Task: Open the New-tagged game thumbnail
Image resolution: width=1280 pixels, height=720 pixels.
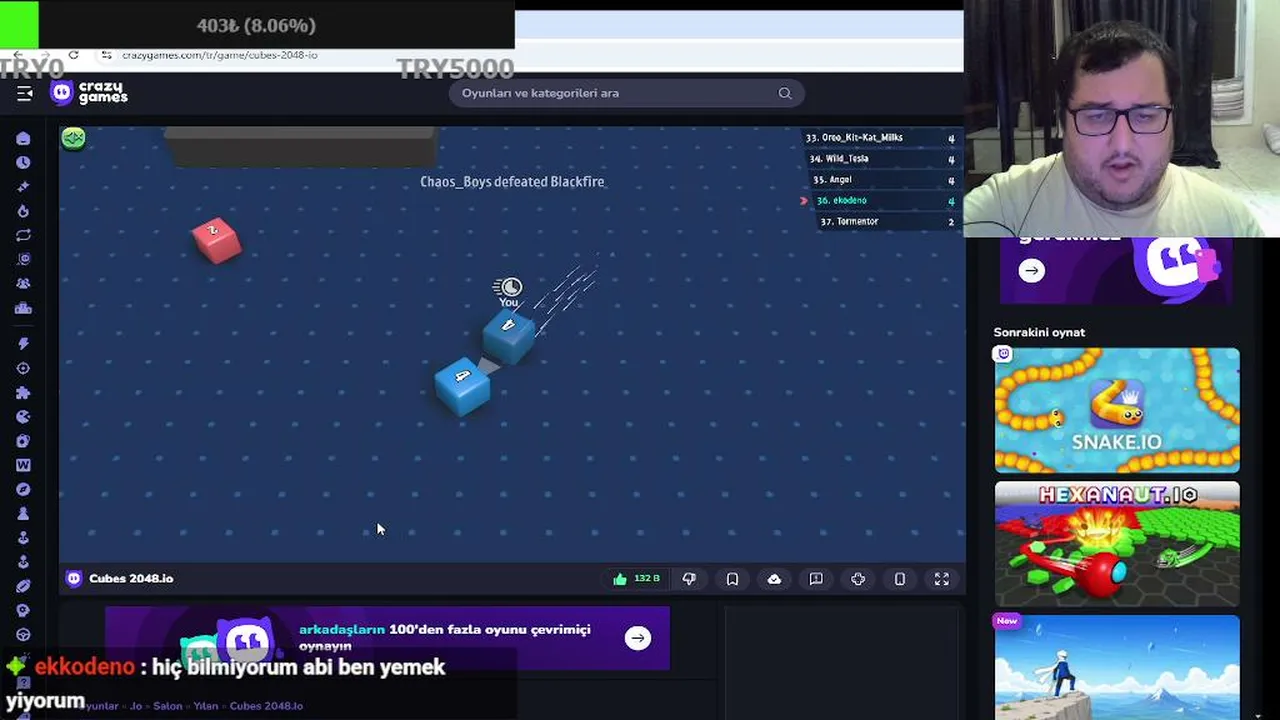Action: pyautogui.click(x=1117, y=667)
